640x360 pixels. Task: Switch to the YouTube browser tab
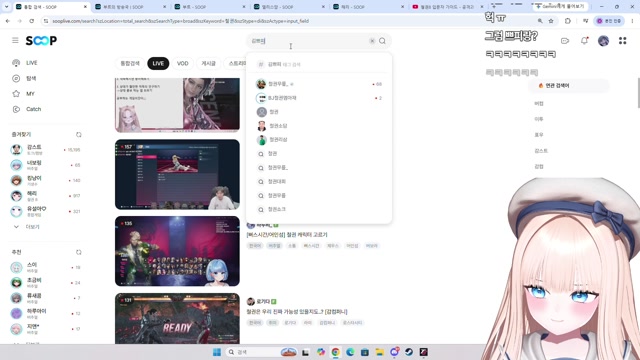447,7
